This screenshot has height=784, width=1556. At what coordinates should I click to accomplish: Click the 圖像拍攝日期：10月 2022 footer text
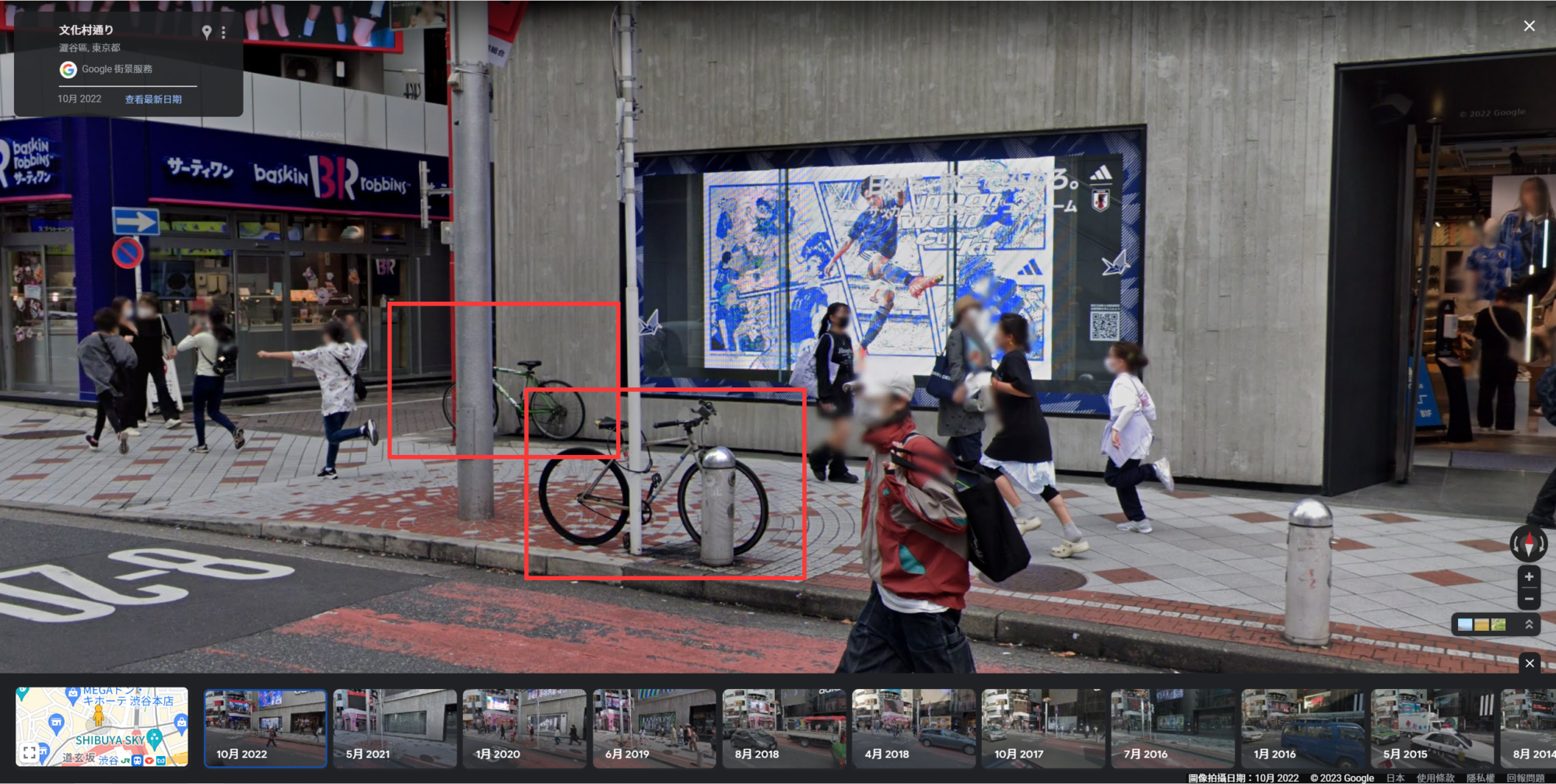click(1243, 778)
